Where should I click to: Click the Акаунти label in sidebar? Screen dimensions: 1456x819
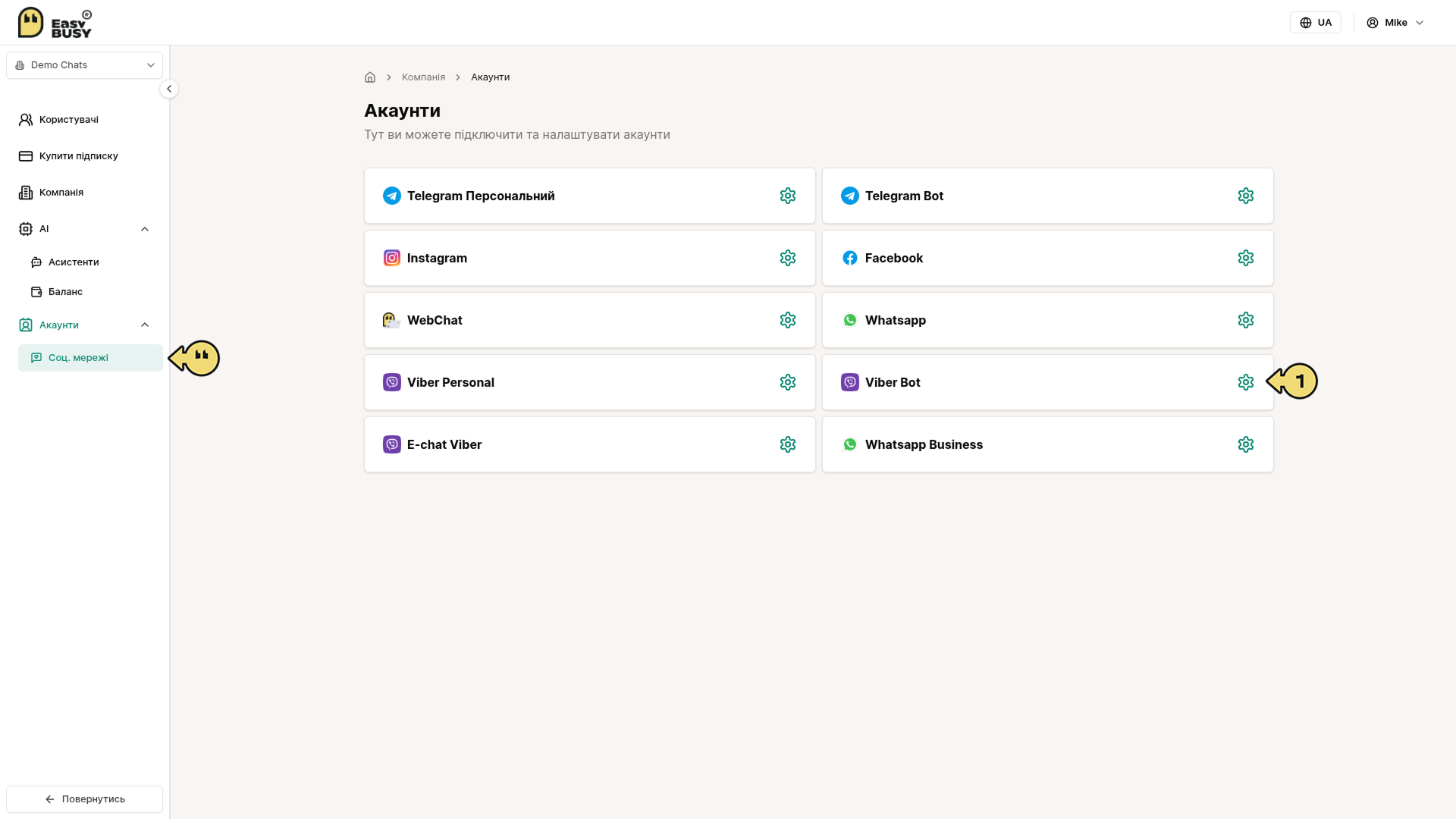59,325
